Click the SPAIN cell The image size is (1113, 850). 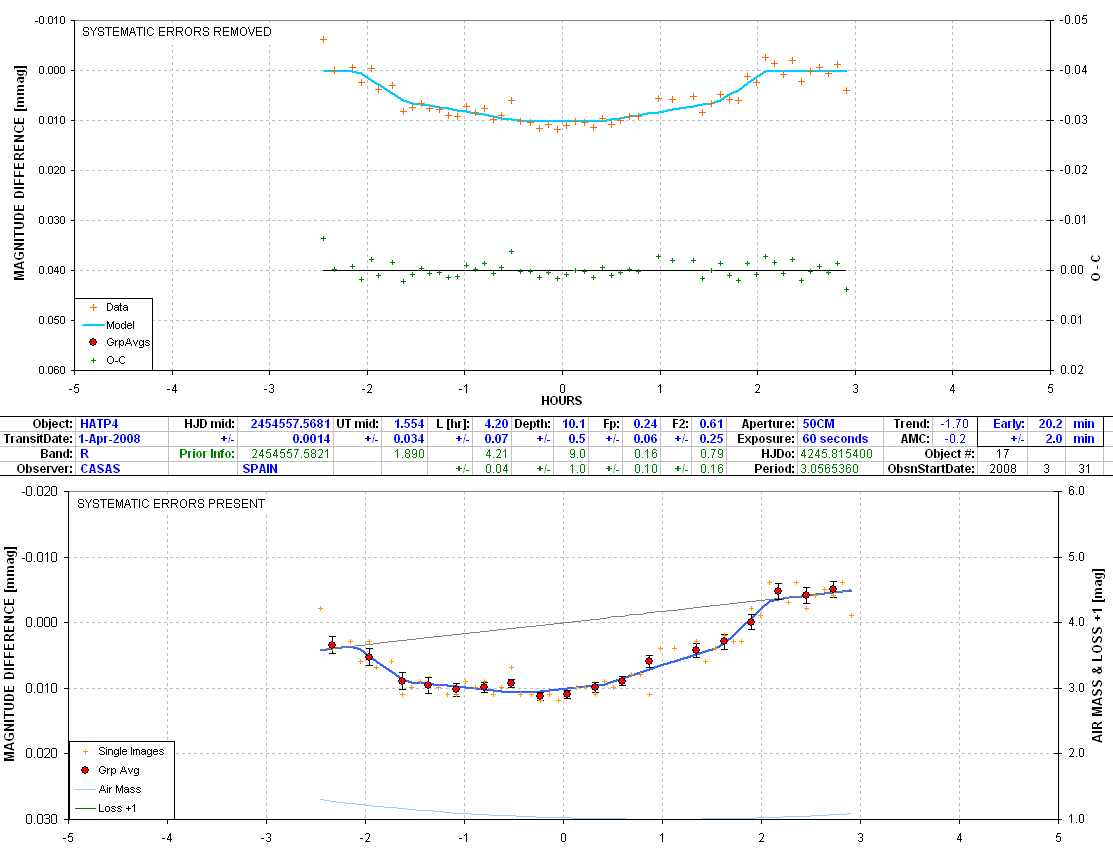[x=260, y=469]
